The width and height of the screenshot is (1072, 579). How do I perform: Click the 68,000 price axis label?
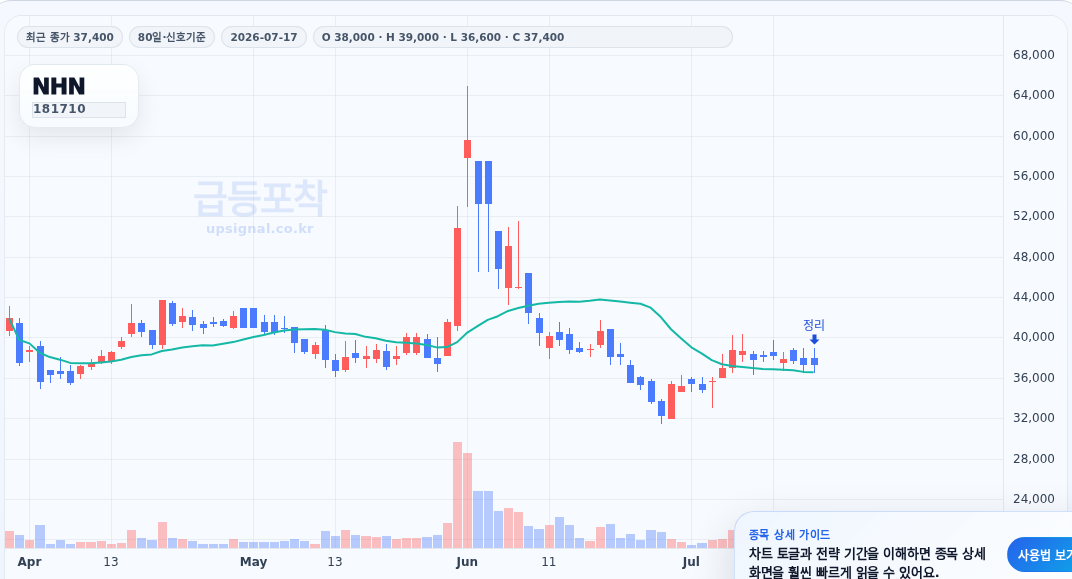(1034, 55)
